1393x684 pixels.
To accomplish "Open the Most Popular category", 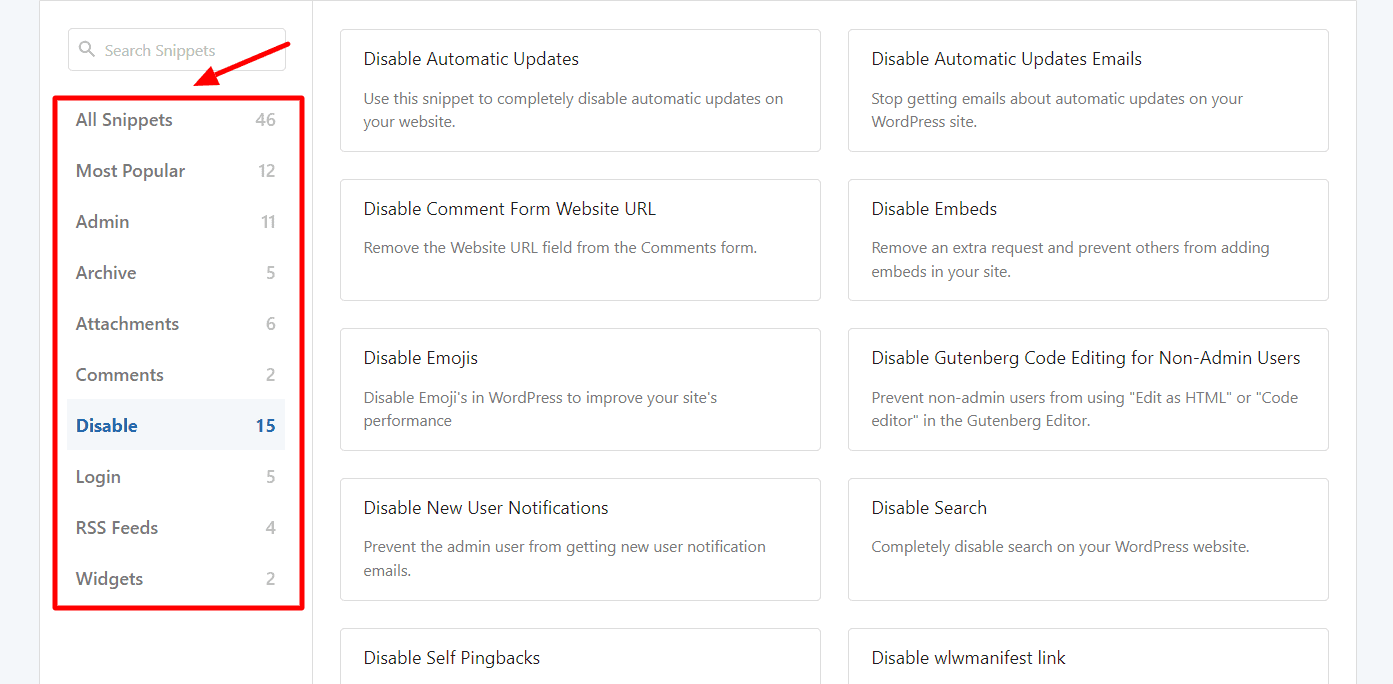I will click(130, 171).
